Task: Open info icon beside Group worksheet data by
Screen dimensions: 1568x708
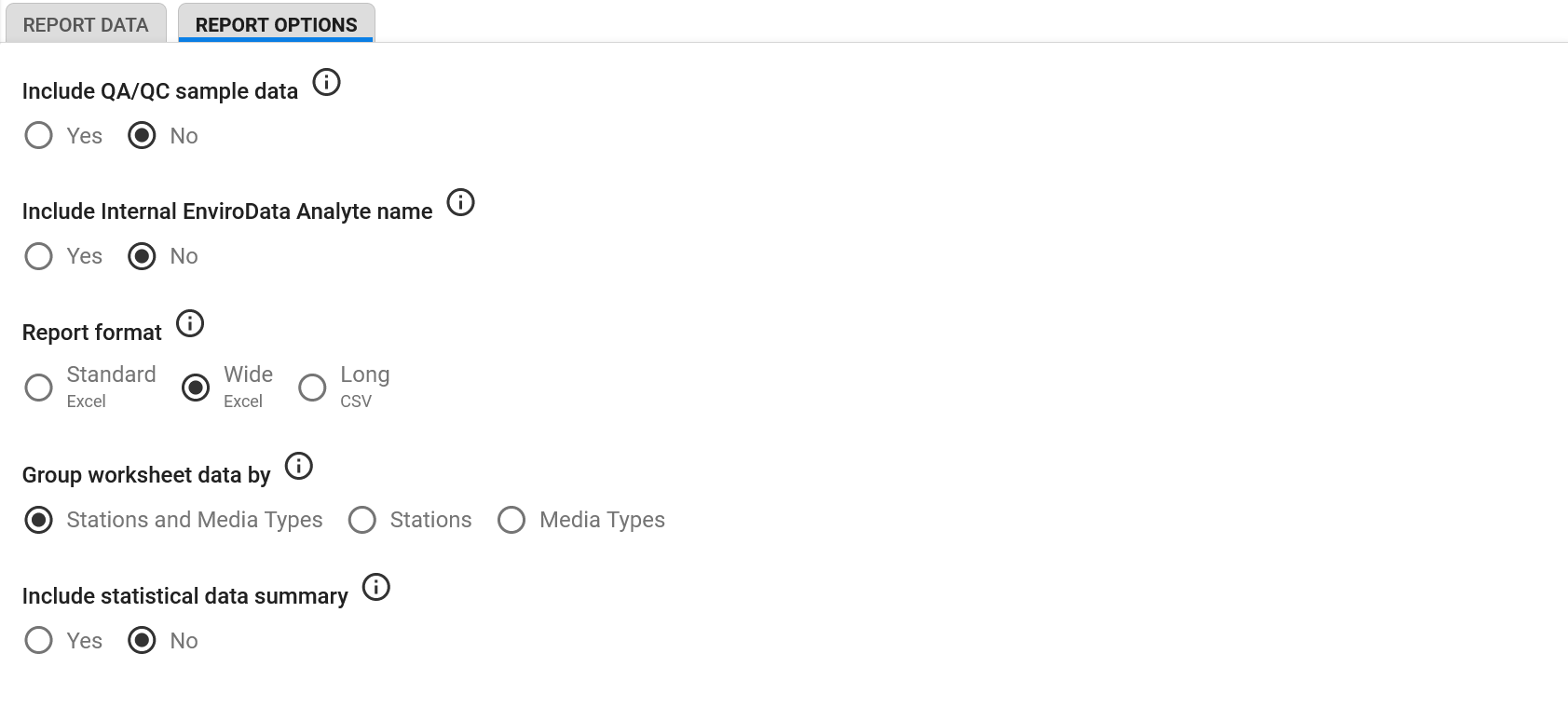Action: point(298,466)
